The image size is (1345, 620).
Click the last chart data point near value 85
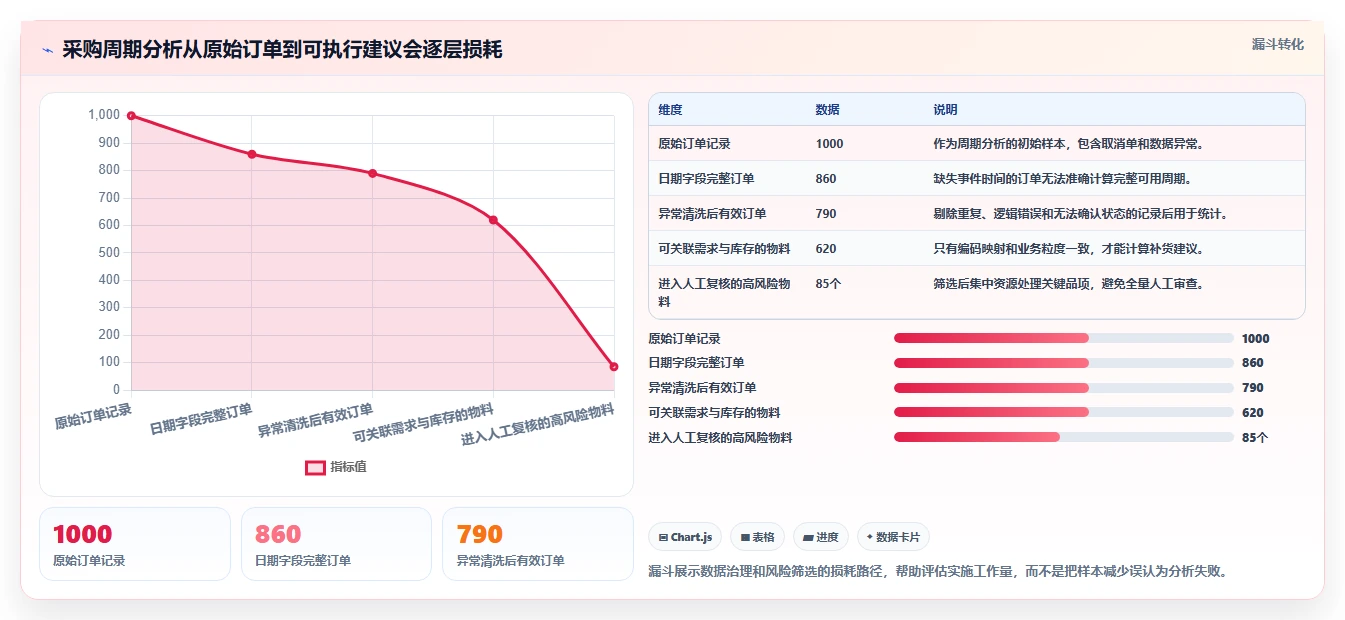coord(614,367)
